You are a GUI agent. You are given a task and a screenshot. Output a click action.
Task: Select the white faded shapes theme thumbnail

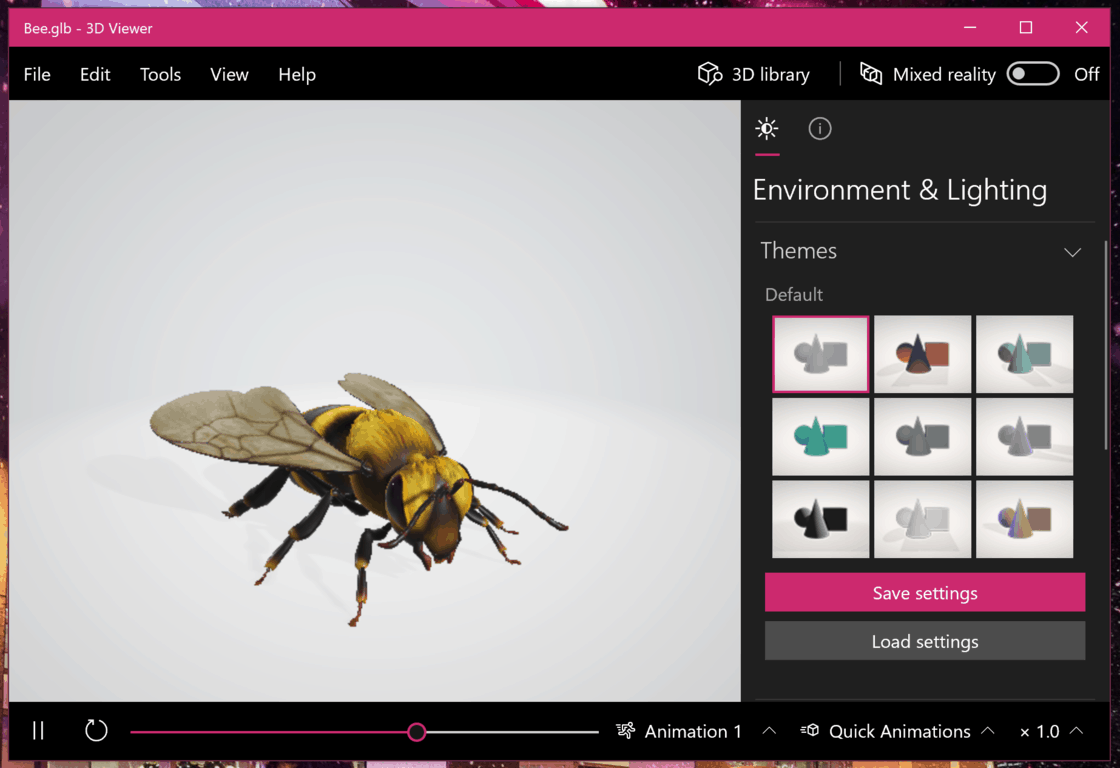(x=922, y=519)
